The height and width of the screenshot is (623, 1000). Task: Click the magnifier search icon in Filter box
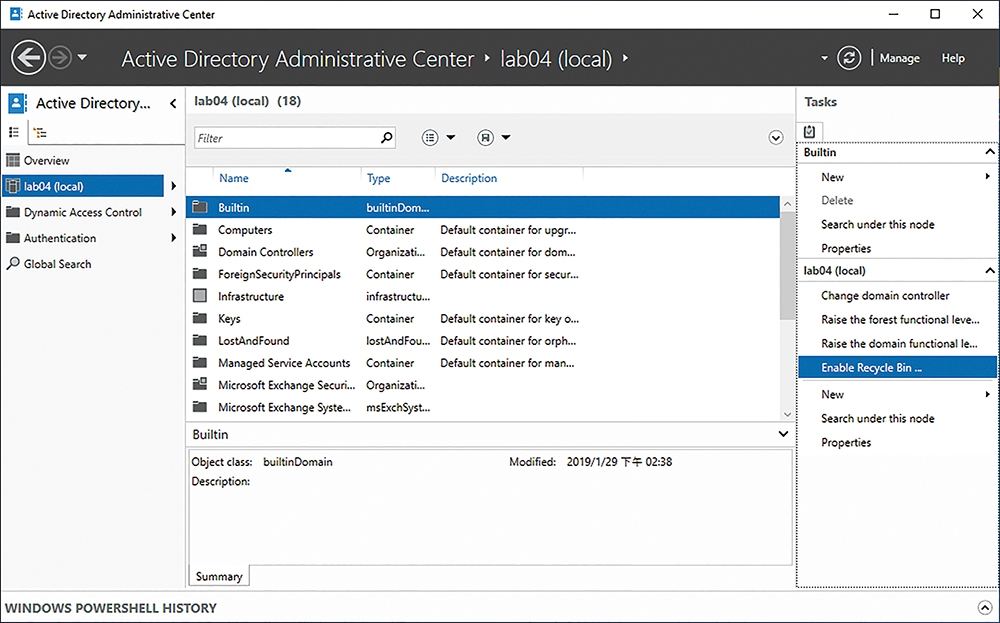pyautogui.click(x=386, y=138)
